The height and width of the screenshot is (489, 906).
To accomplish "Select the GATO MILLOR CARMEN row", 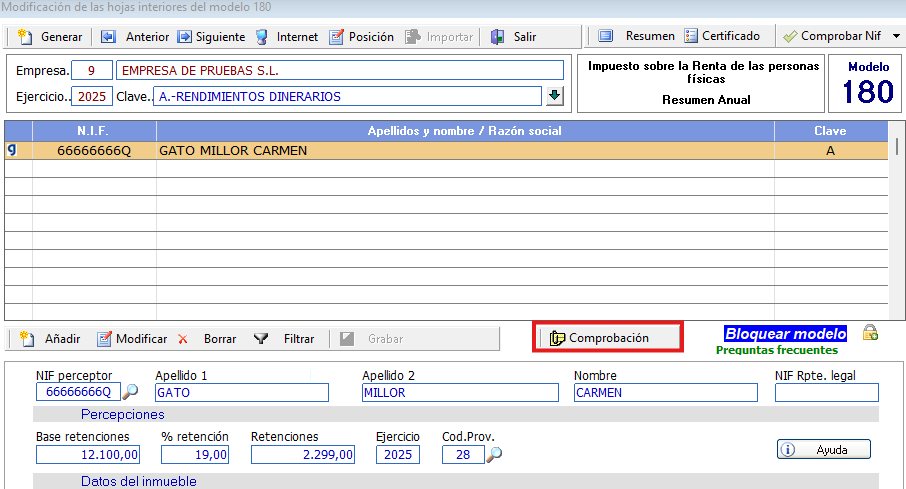I will click(x=400, y=151).
